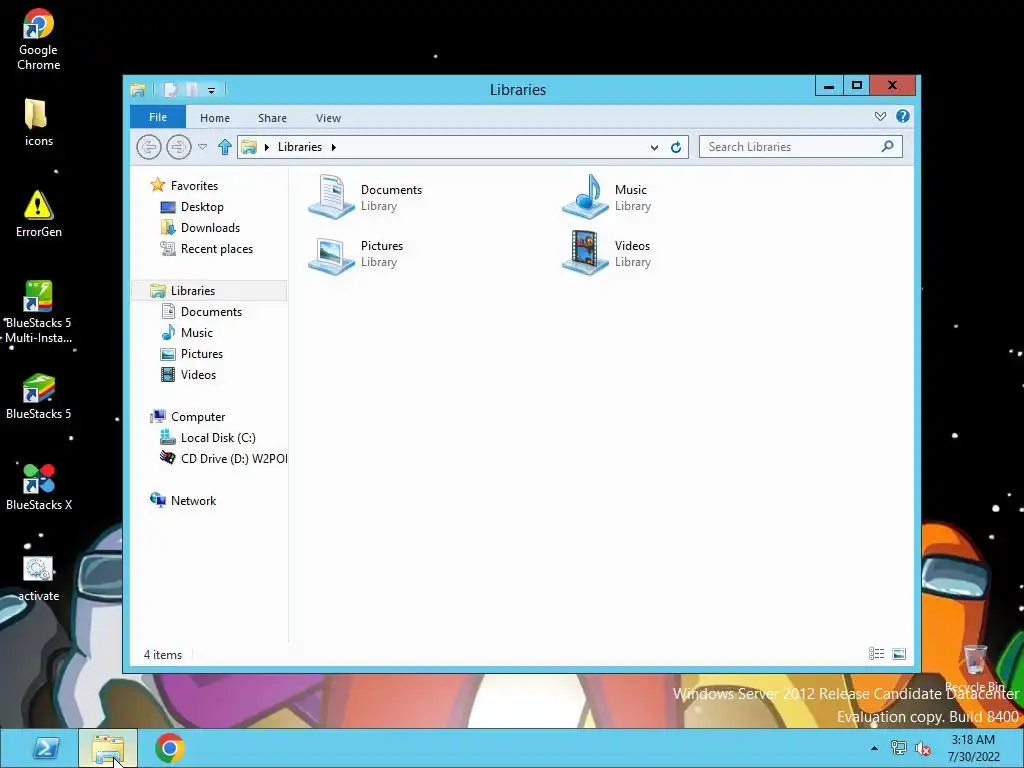1024x768 pixels.
Task: Maximize the Libraries window
Action: coord(857,86)
